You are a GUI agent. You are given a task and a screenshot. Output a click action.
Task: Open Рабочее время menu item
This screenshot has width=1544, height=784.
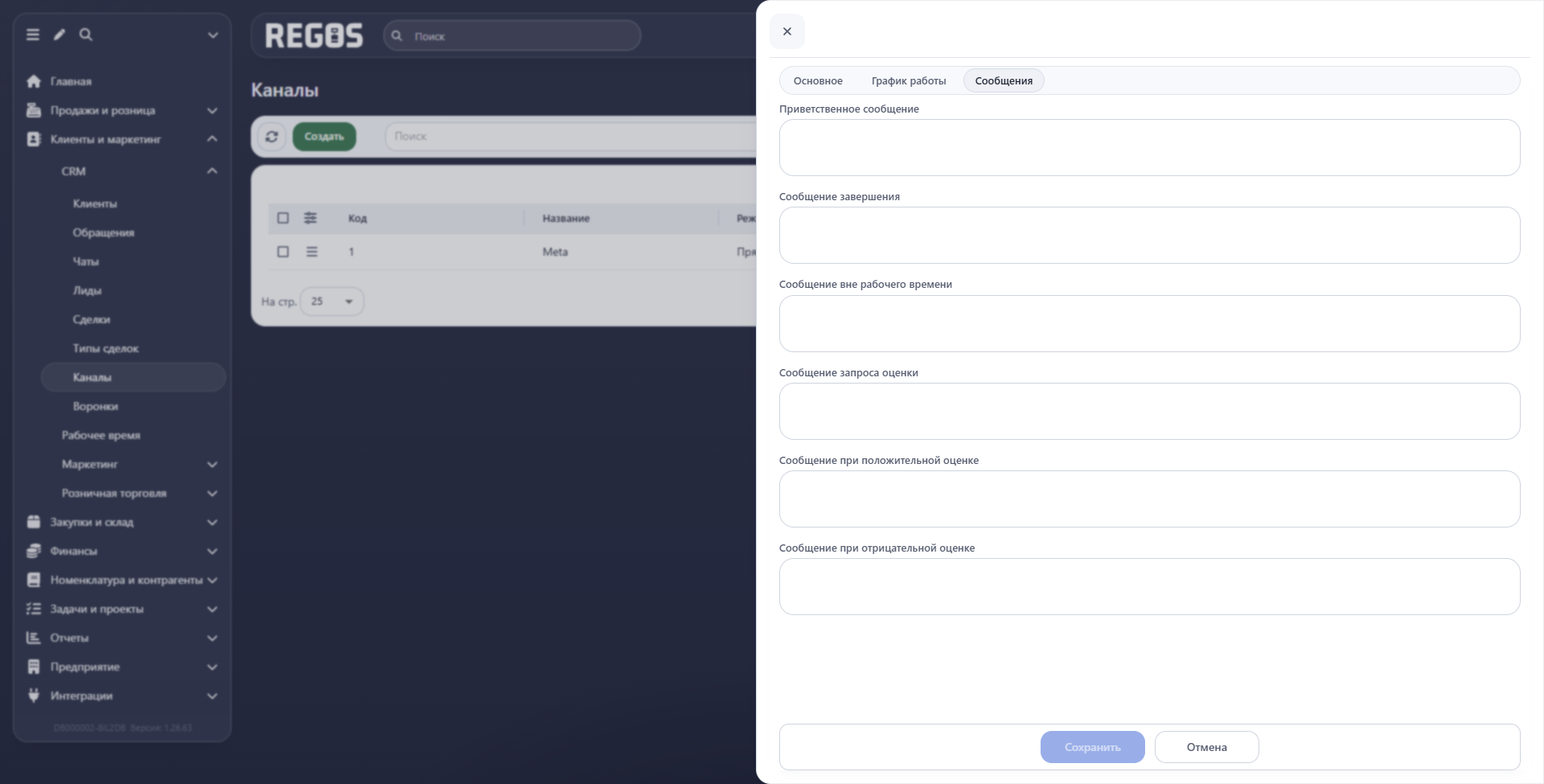(x=101, y=435)
